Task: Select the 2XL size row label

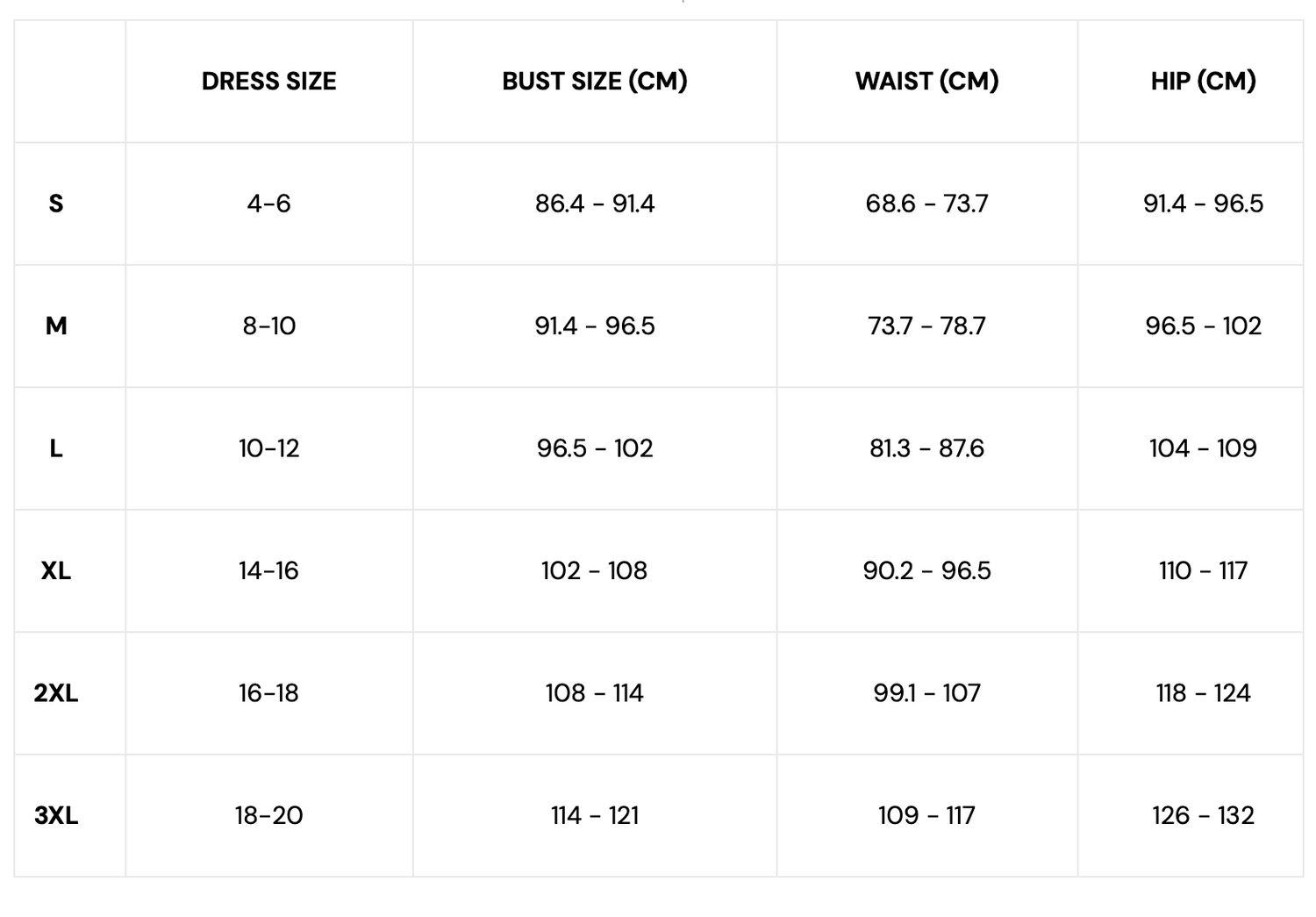Action: [56, 693]
